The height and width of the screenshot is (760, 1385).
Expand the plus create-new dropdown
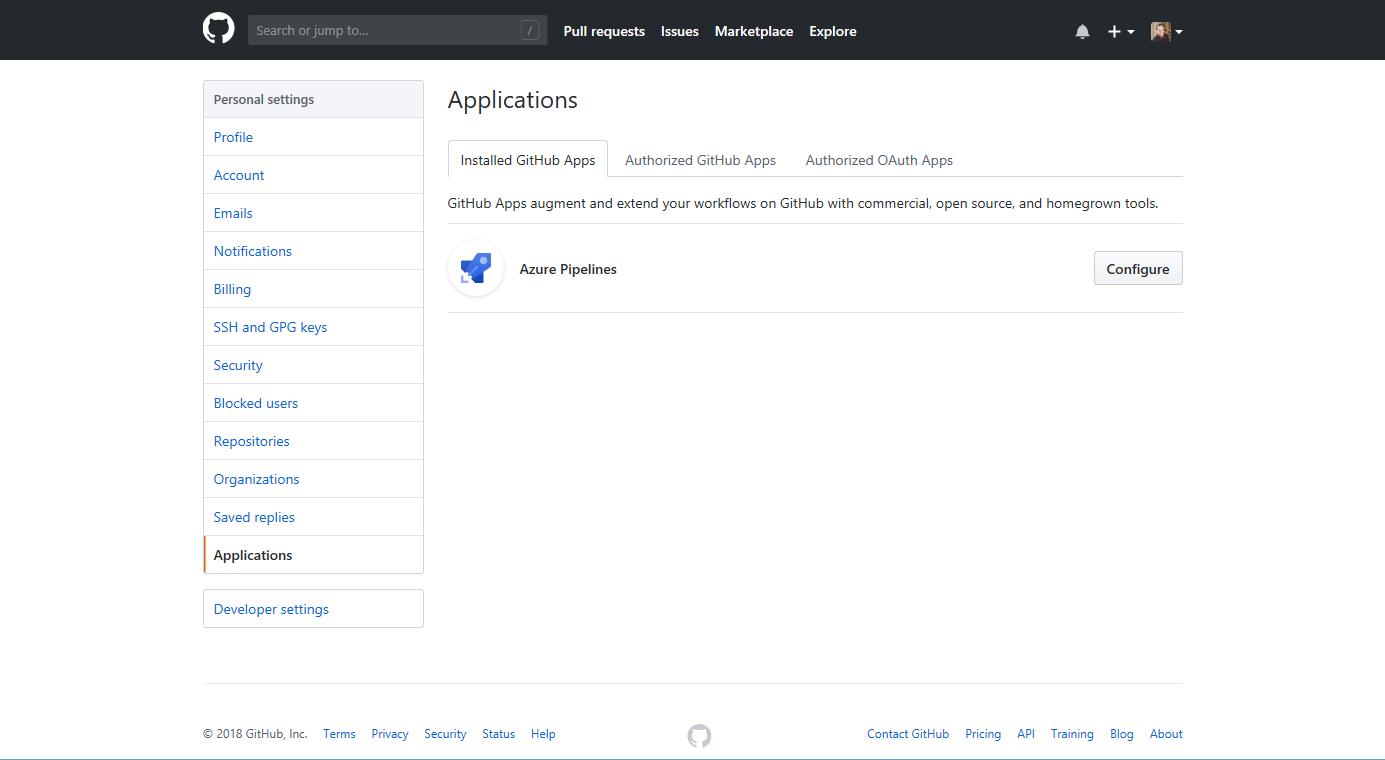(x=1120, y=32)
